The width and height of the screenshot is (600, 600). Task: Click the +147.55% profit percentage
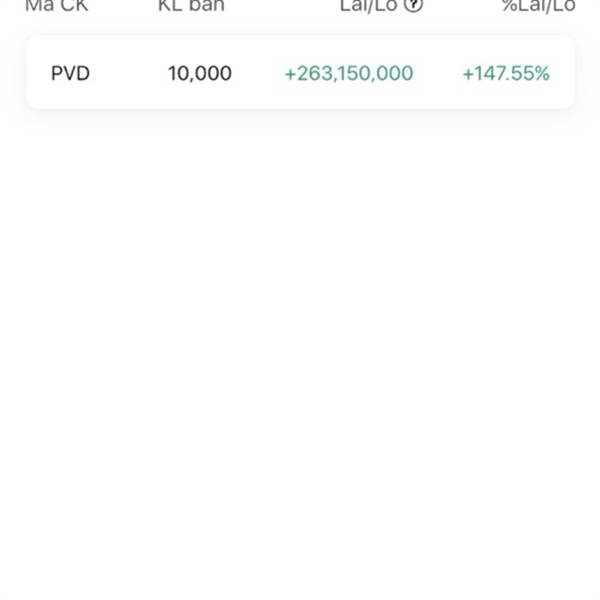(505, 73)
